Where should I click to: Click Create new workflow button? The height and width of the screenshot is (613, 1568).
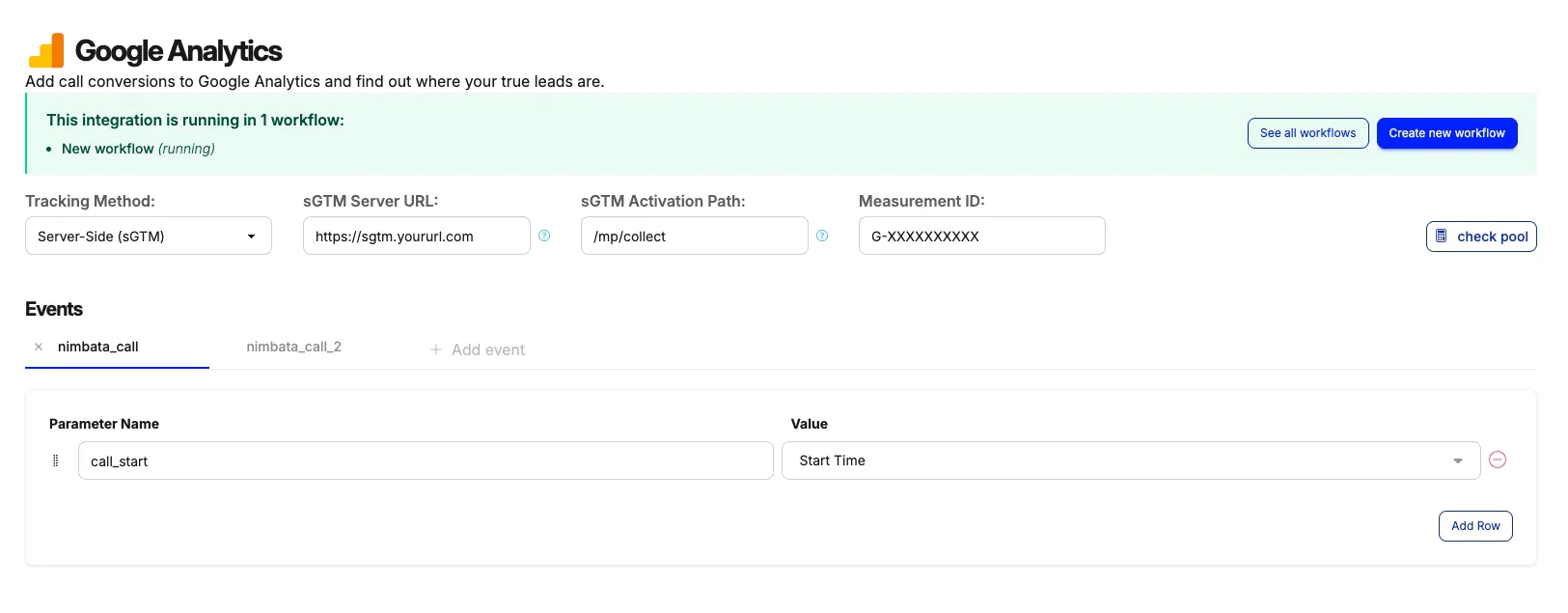pyautogui.click(x=1446, y=133)
